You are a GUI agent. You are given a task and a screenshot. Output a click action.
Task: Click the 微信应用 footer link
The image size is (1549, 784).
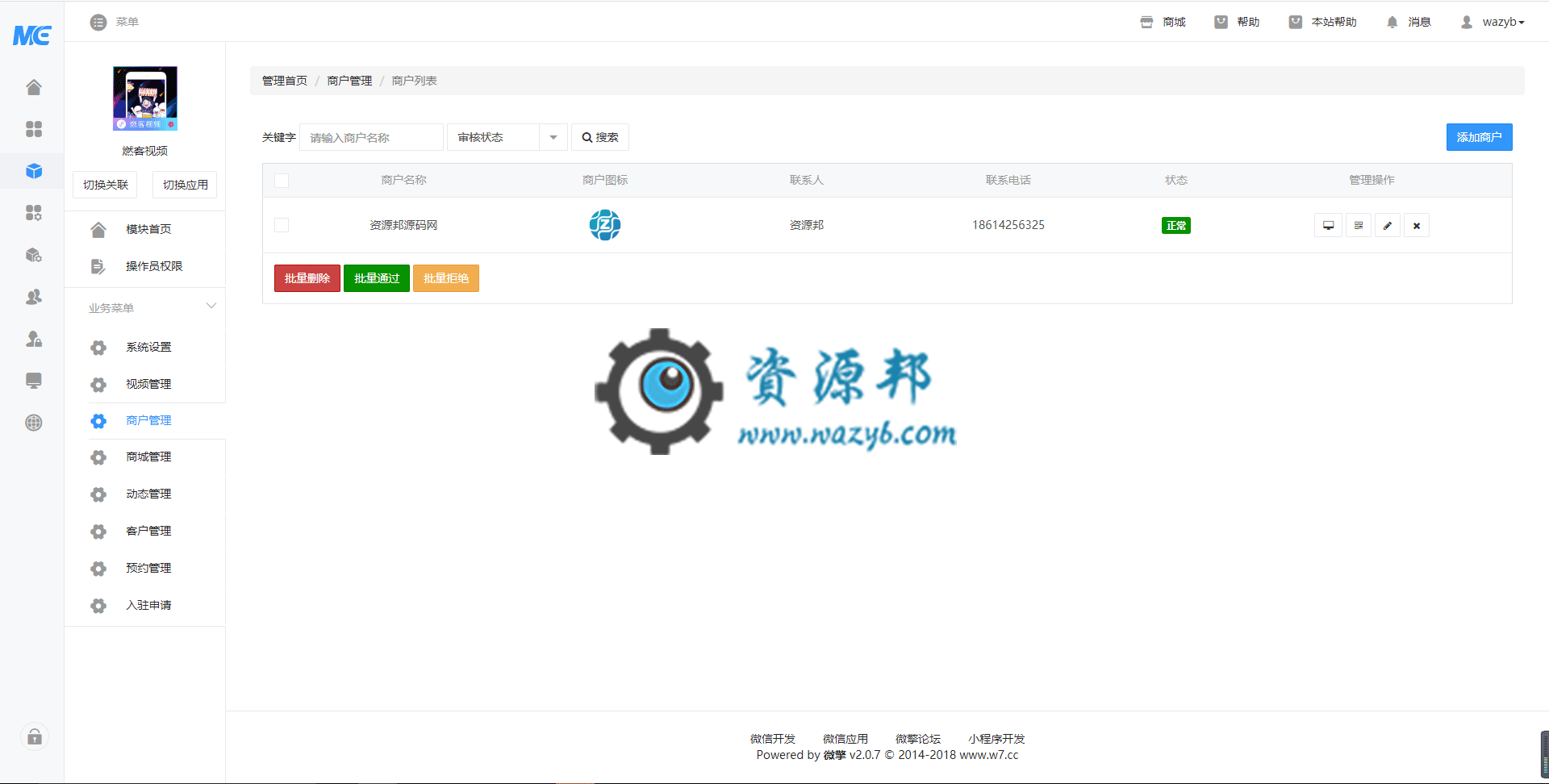pyautogui.click(x=845, y=739)
